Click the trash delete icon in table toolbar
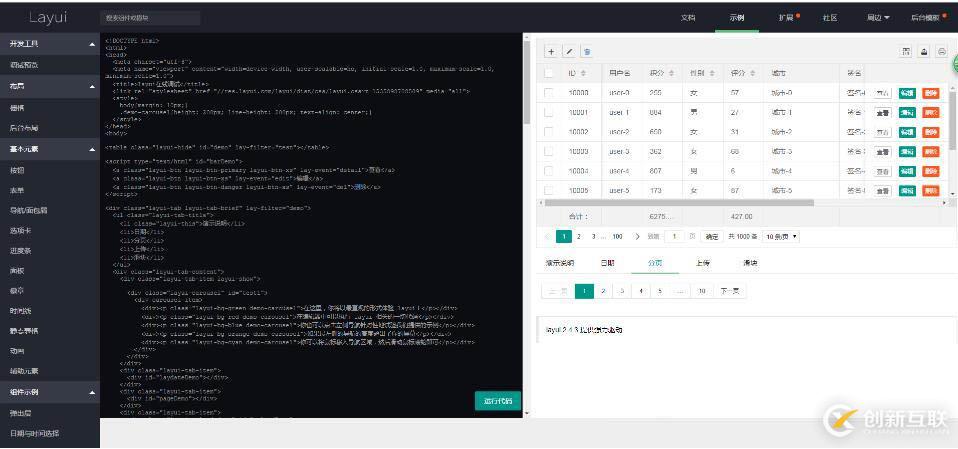The width and height of the screenshot is (958, 449). coord(587,52)
